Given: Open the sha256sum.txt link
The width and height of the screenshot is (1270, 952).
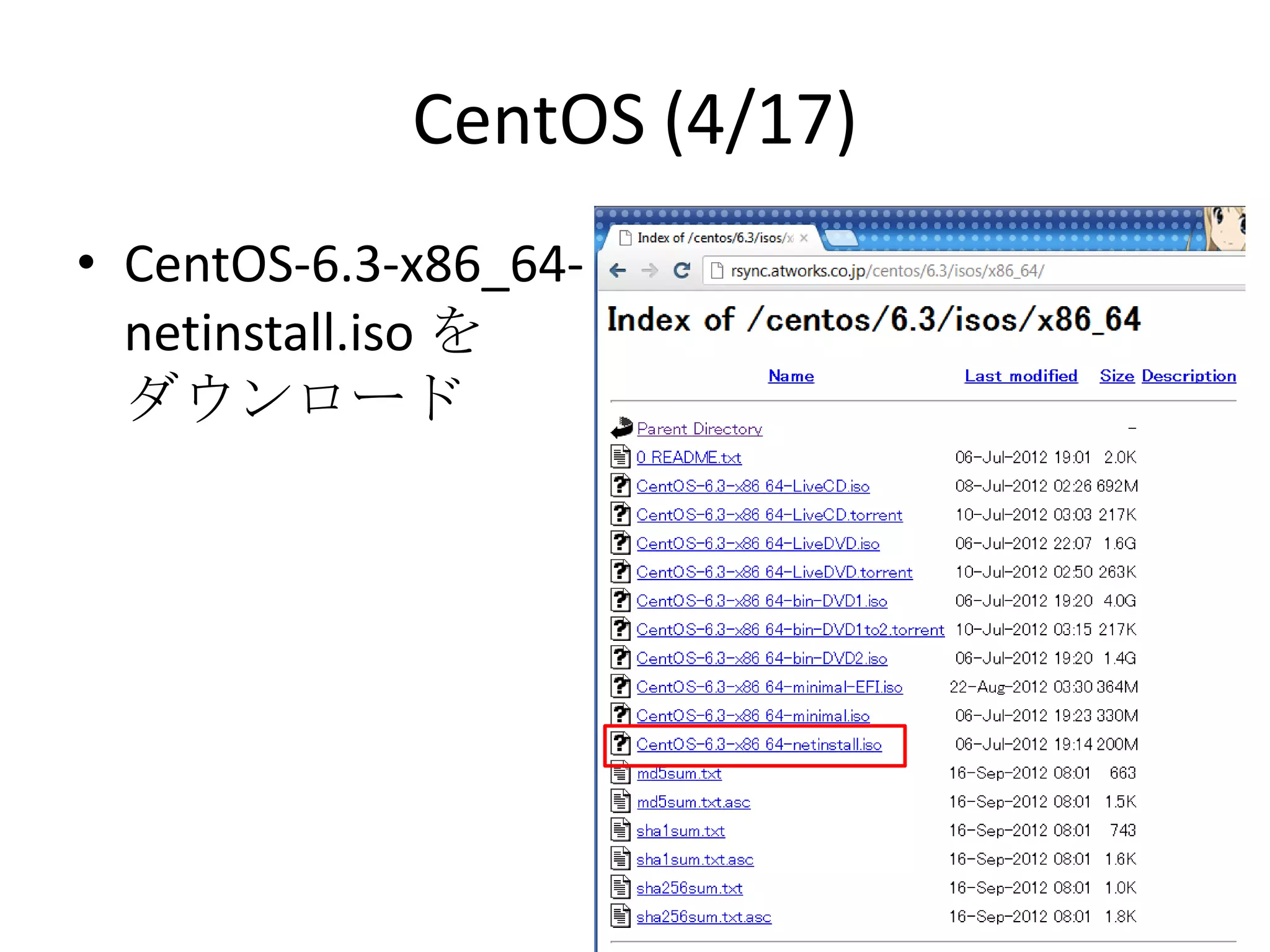Looking at the screenshot, I should (x=690, y=888).
